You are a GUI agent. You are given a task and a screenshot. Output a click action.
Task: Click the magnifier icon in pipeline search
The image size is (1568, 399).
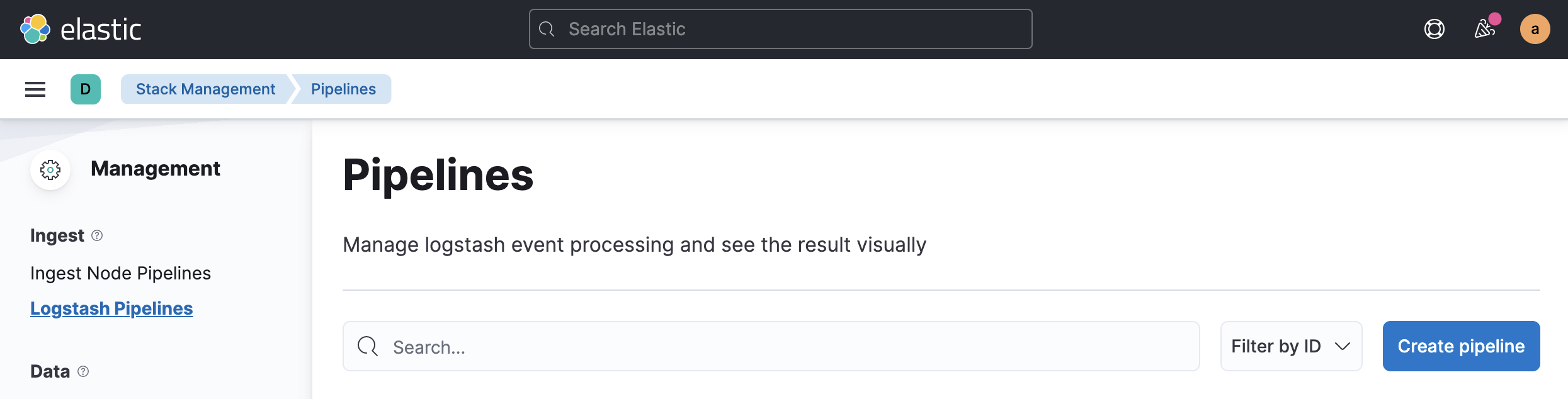coord(368,346)
